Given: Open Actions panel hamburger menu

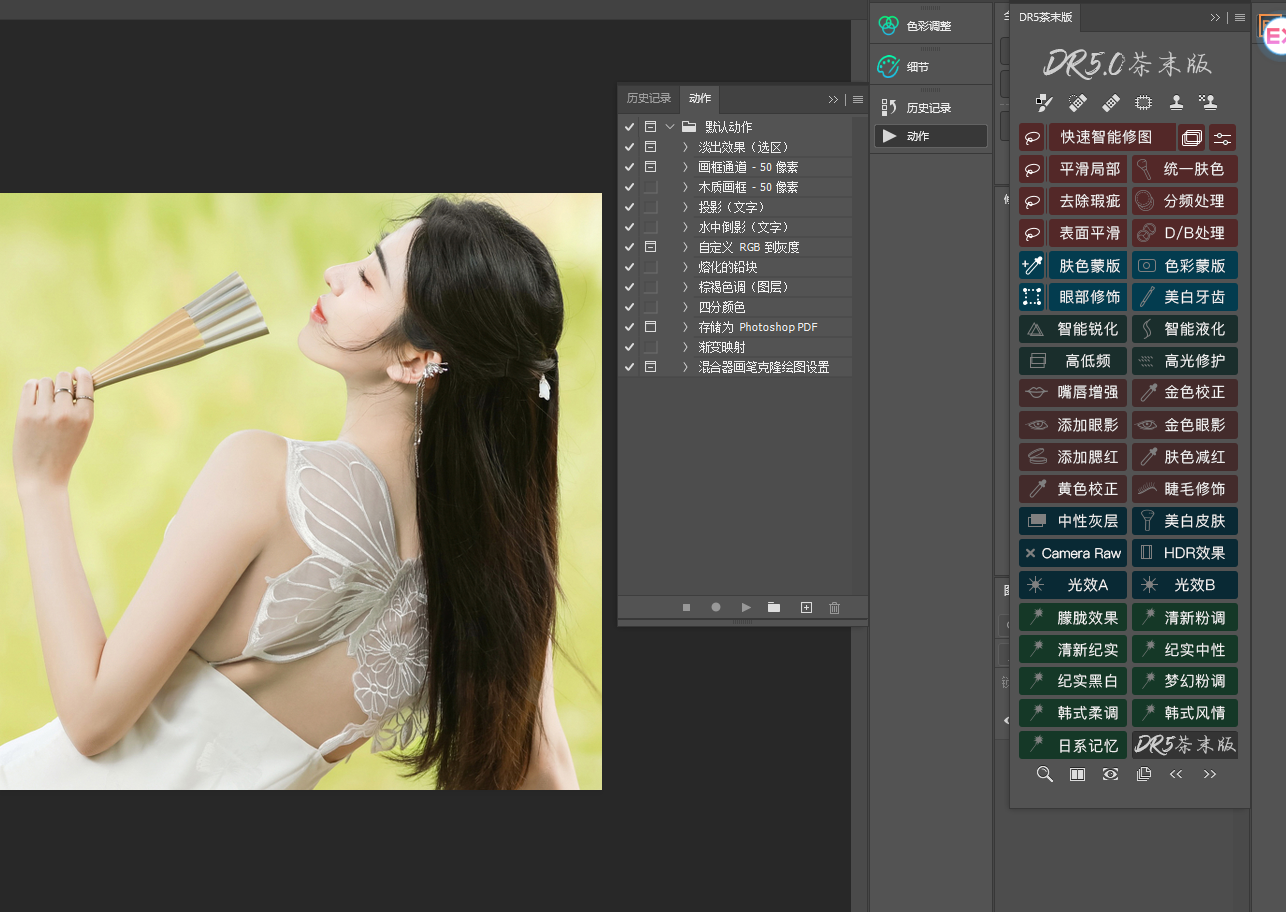Looking at the screenshot, I should 858,99.
